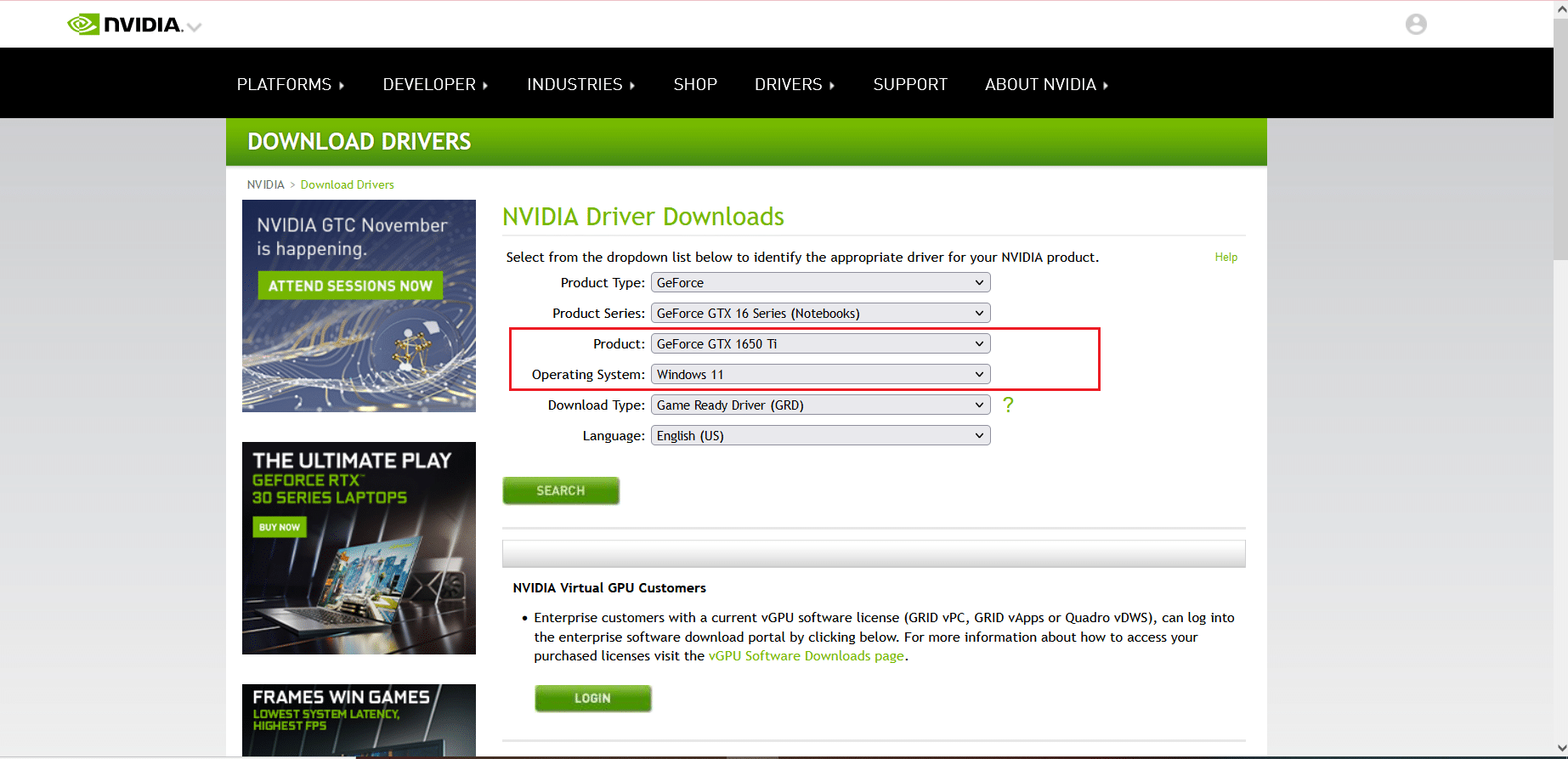1568x759 pixels.
Task: Open the DEVELOPER menu
Action: tap(435, 84)
